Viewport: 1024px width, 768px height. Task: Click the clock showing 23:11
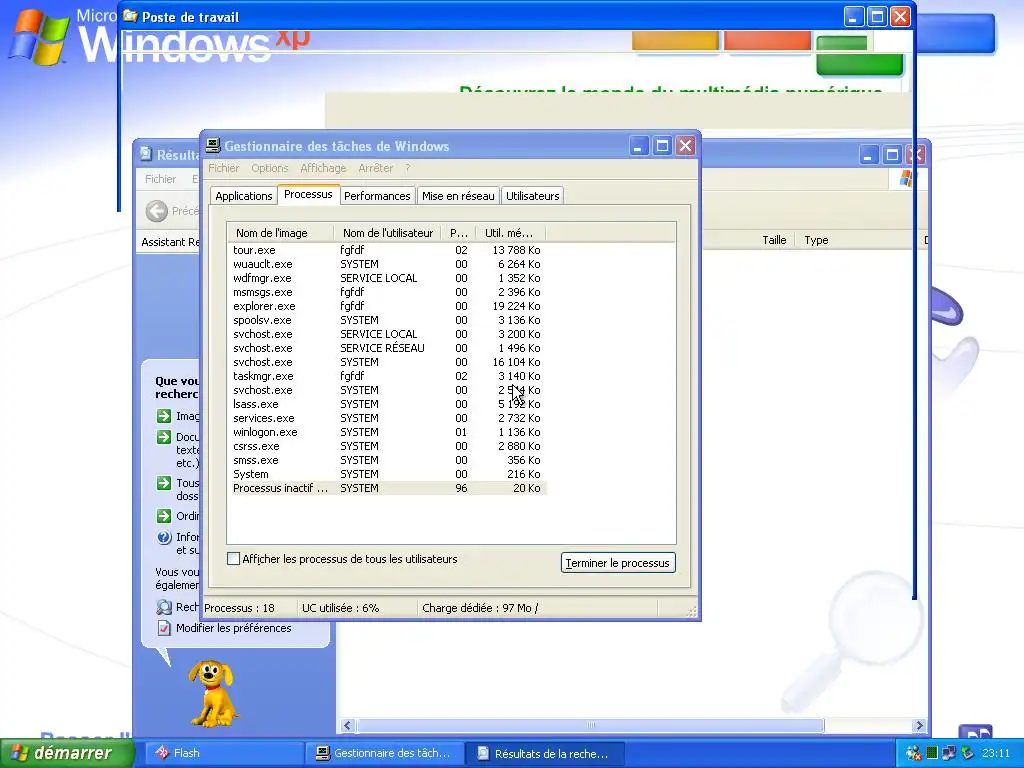996,753
